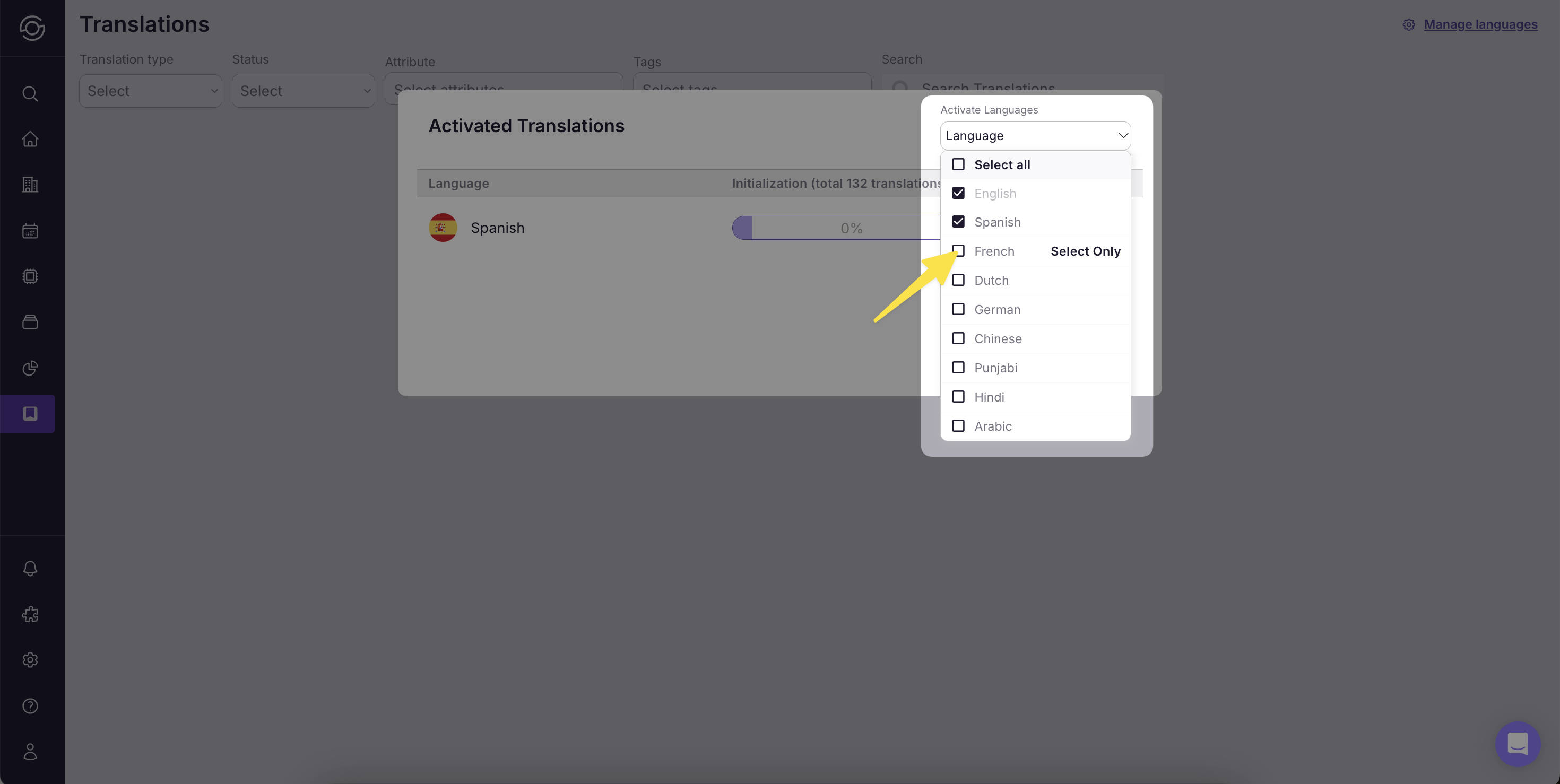Collapse the Language dropdown
This screenshot has width=1560, height=784.
(1122, 136)
